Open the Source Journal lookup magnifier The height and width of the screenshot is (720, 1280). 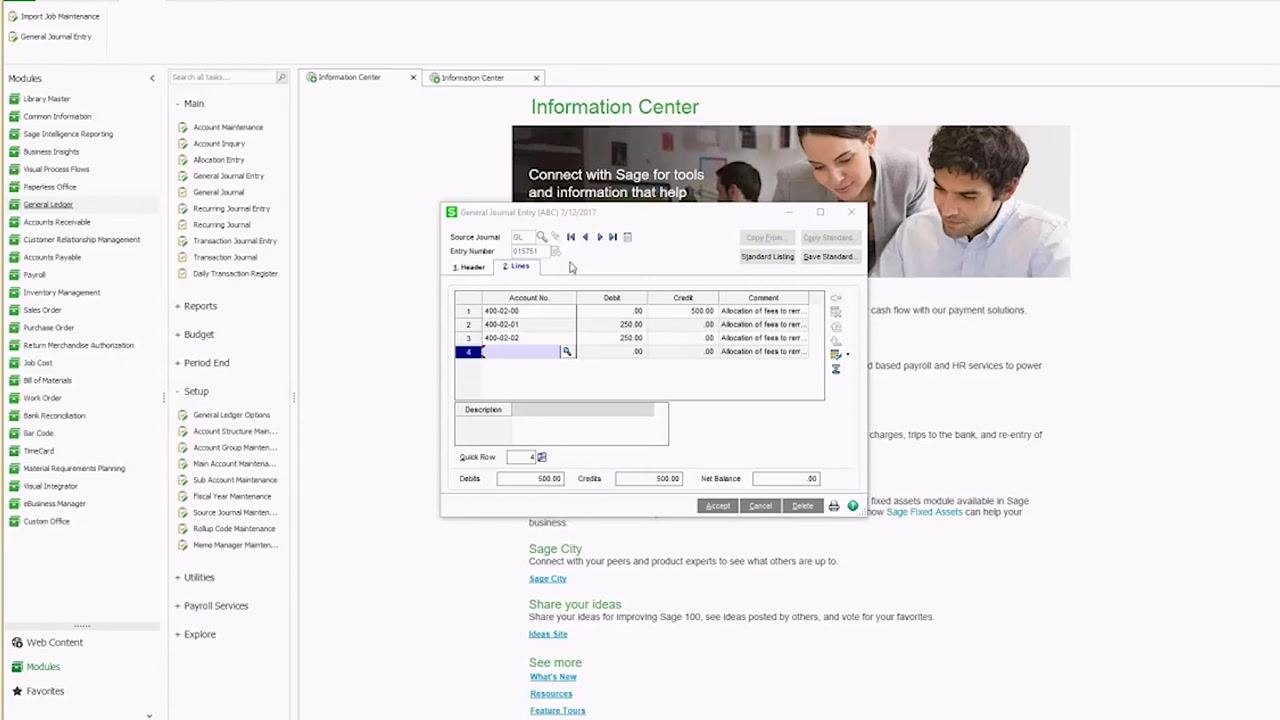point(541,237)
